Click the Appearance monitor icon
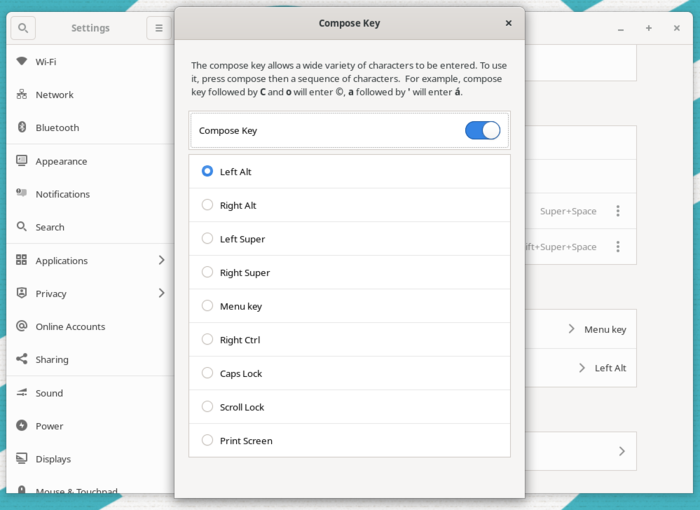The image size is (700, 510). [x=21, y=161]
